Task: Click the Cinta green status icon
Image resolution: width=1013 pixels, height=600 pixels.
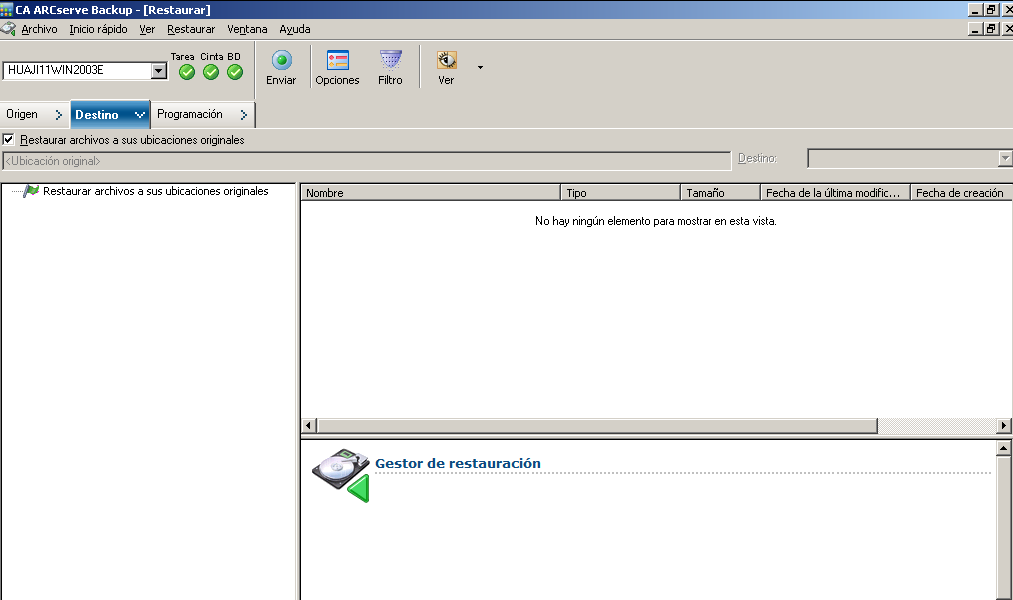Action: point(210,72)
